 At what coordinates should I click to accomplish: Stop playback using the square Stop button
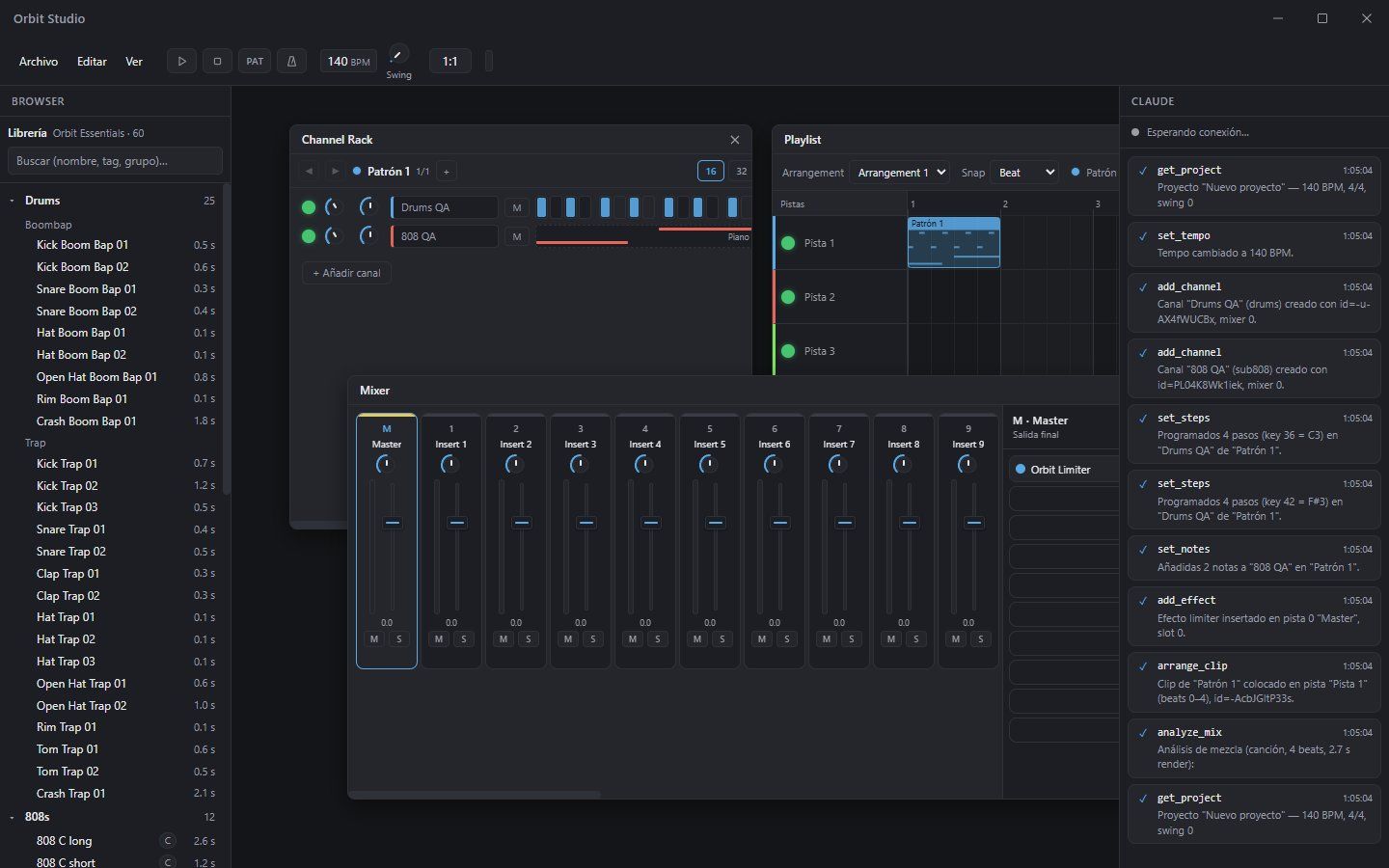coord(217,61)
